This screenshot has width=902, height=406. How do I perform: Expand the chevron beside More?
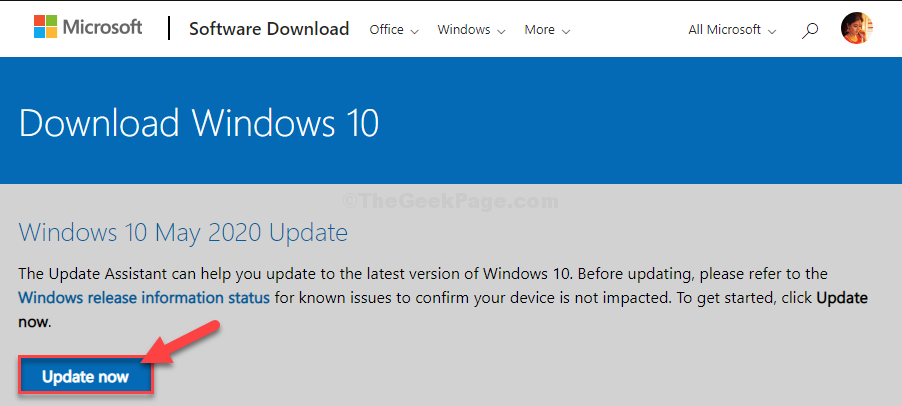tap(565, 31)
